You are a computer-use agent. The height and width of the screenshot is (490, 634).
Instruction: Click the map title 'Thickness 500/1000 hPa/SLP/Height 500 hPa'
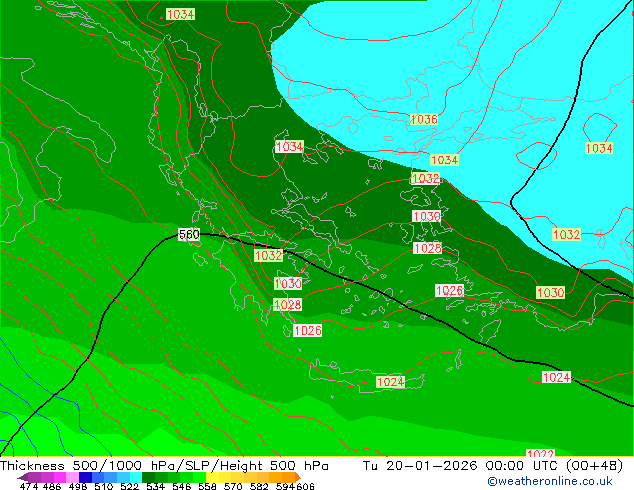(x=164, y=465)
